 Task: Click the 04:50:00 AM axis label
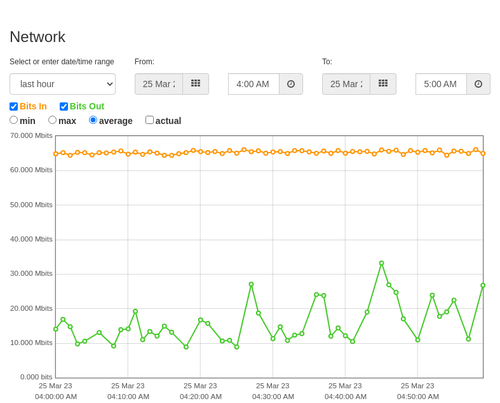tap(418, 397)
